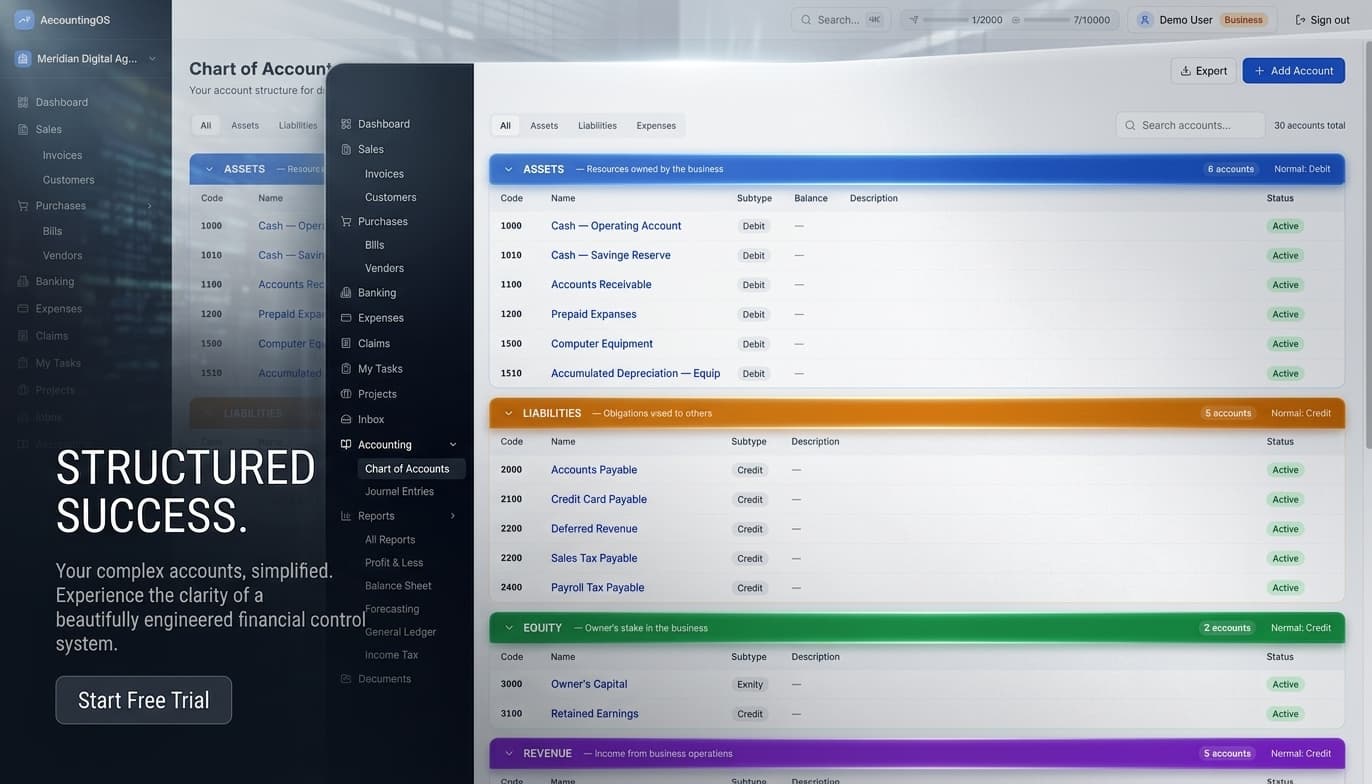The width and height of the screenshot is (1372, 784).
Task: Click the Expenses icon in the dimmed background sidebar
Action: click(23, 309)
